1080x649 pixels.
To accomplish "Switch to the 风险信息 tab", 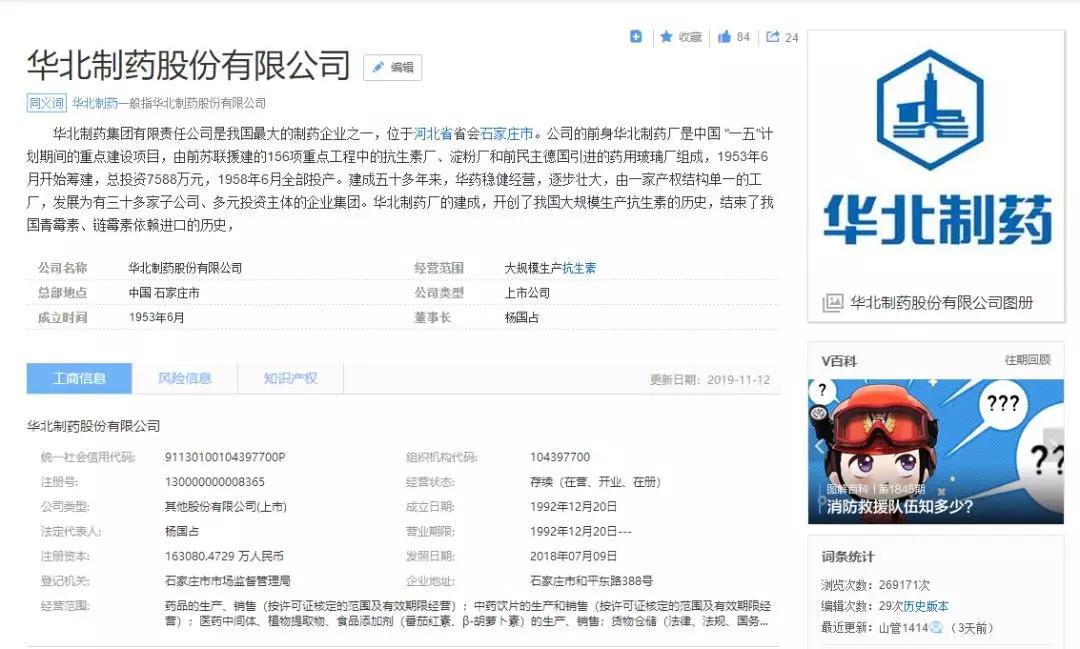I will (x=185, y=378).
